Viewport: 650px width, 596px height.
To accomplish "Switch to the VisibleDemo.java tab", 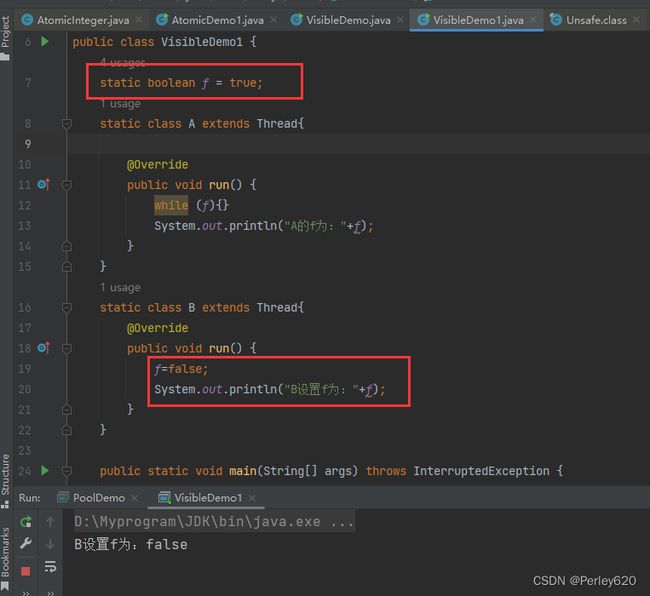I will (x=348, y=20).
